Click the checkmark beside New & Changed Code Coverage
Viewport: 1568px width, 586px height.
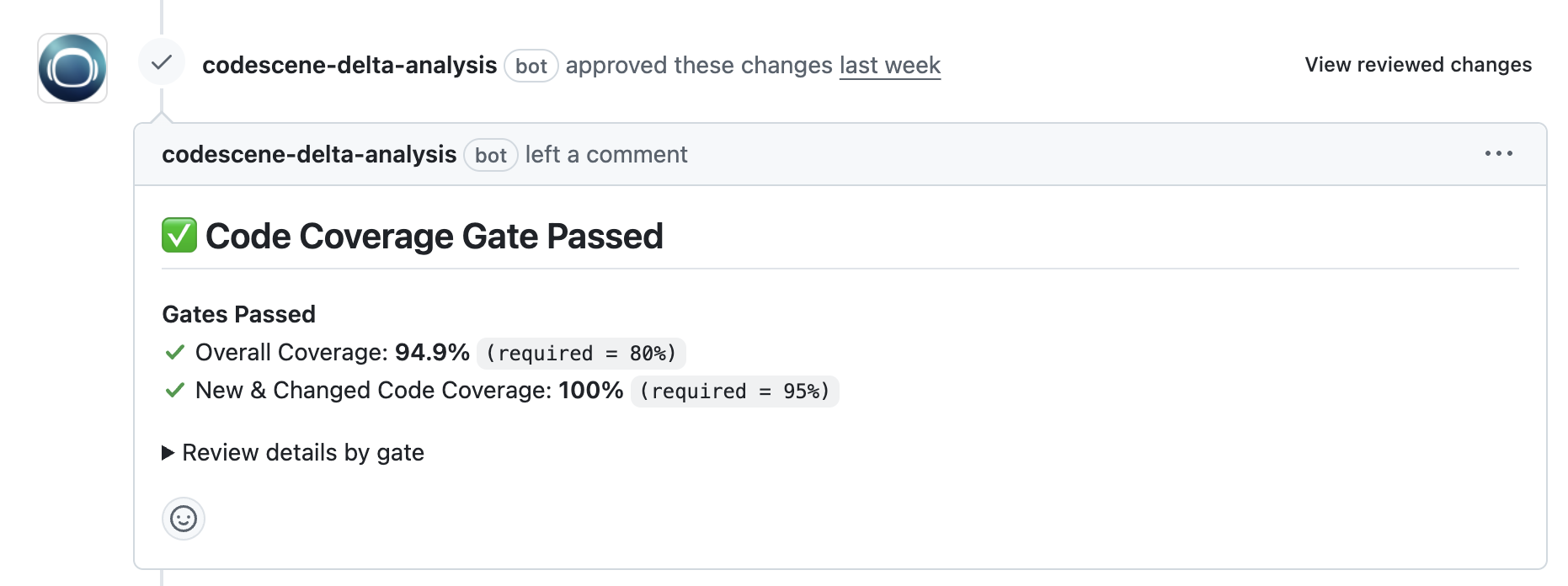point(173,390)
